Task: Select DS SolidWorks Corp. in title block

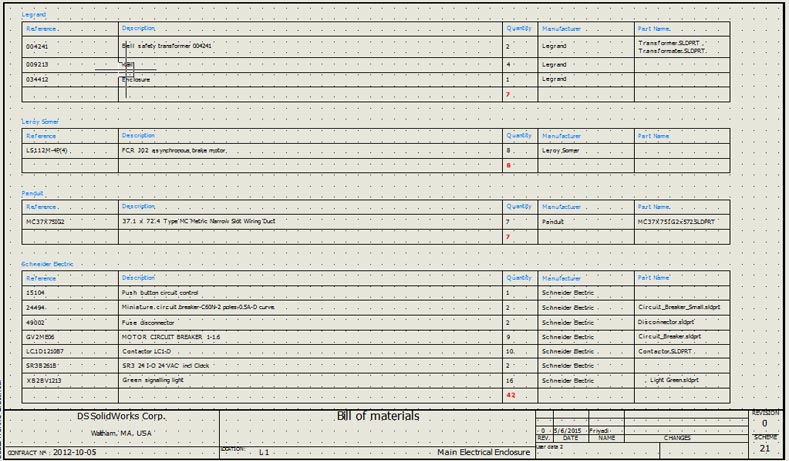Action: [x=122, y=416]
